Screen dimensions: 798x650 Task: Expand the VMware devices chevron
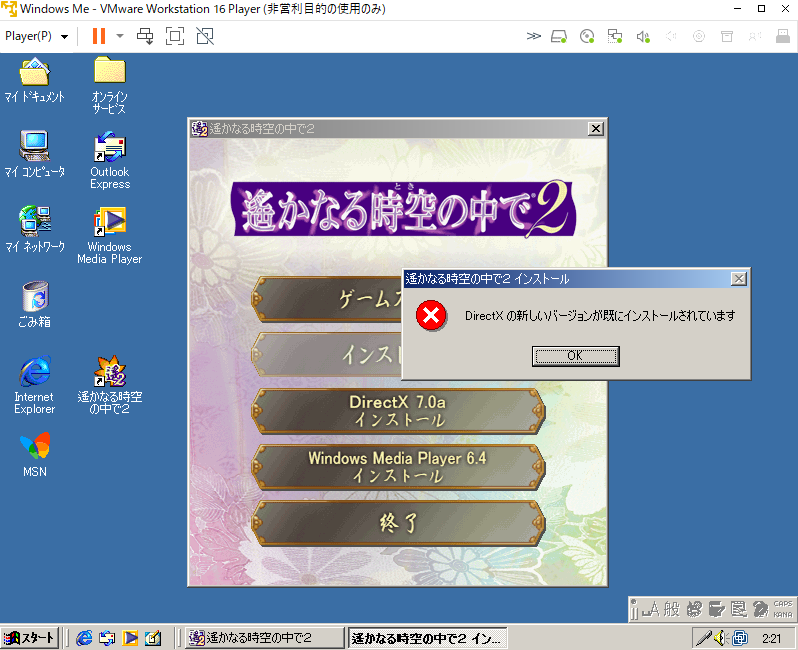pos(533,36)
